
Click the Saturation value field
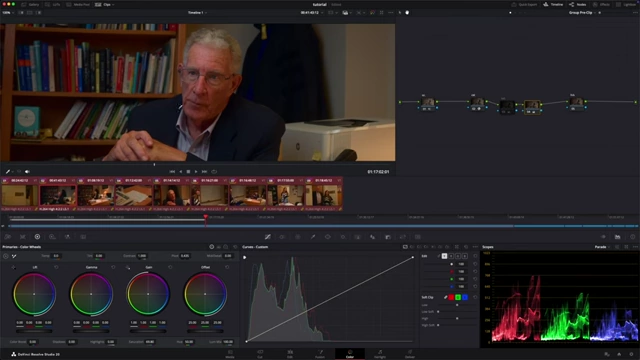[x=150, y=342]
